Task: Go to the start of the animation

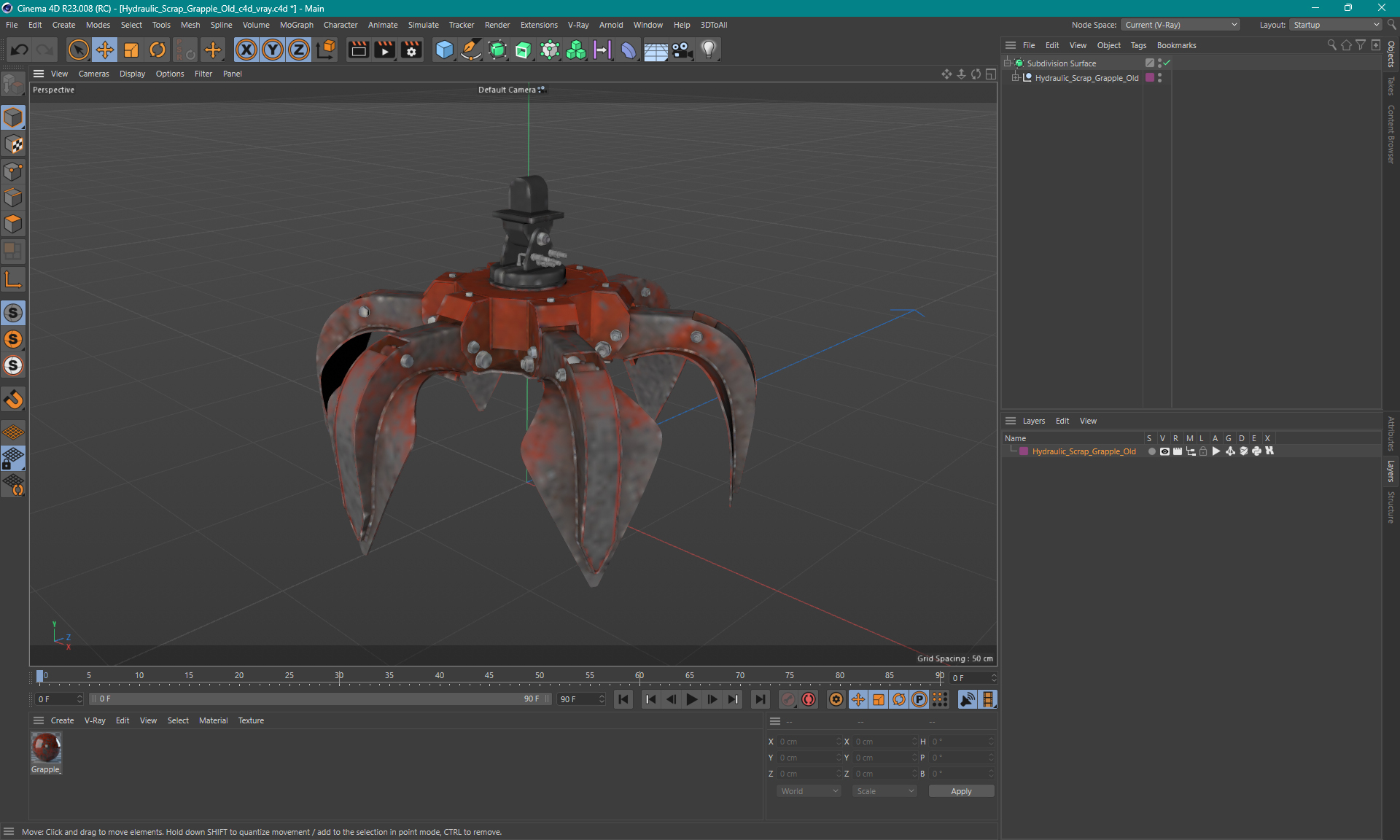Action: (x=623, y=699)
